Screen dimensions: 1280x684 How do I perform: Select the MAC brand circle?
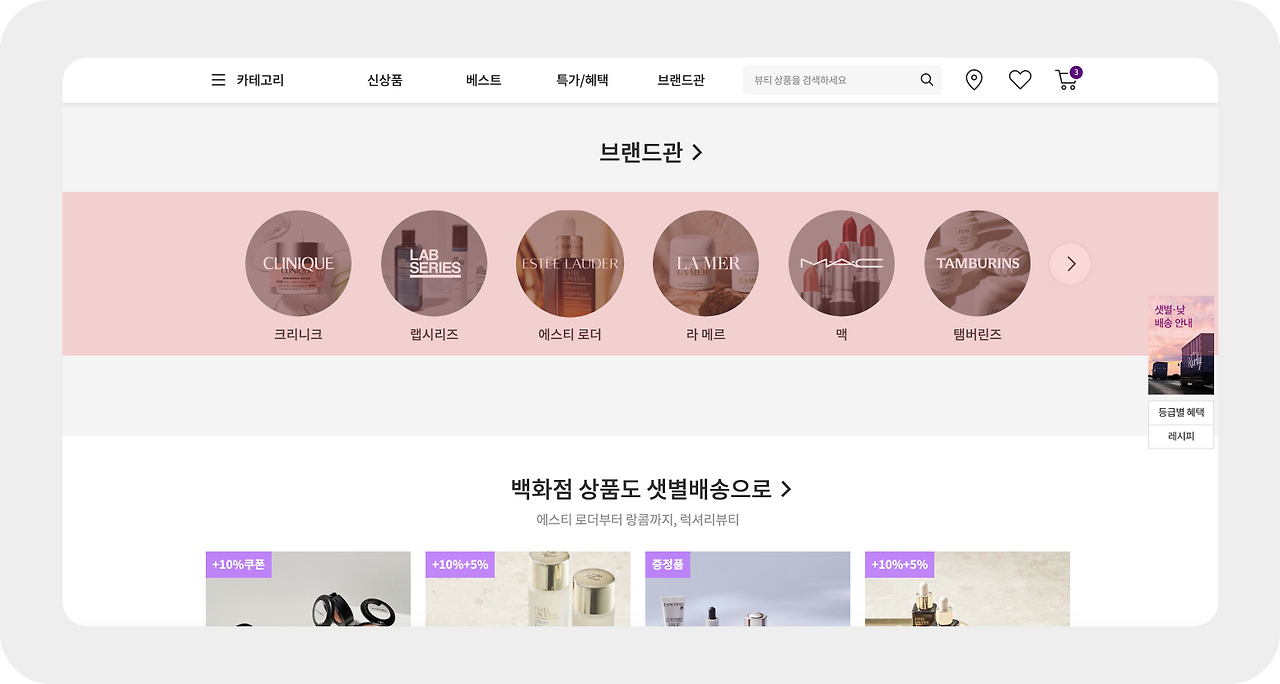(x=841, y=263)
